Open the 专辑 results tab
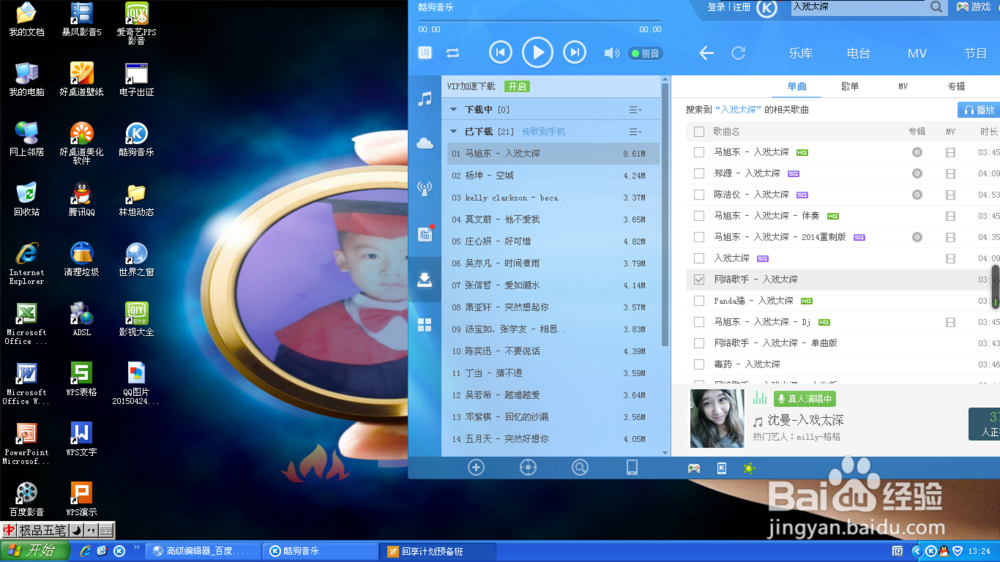This screenshot has height=562, width=1000. [956, 87]
